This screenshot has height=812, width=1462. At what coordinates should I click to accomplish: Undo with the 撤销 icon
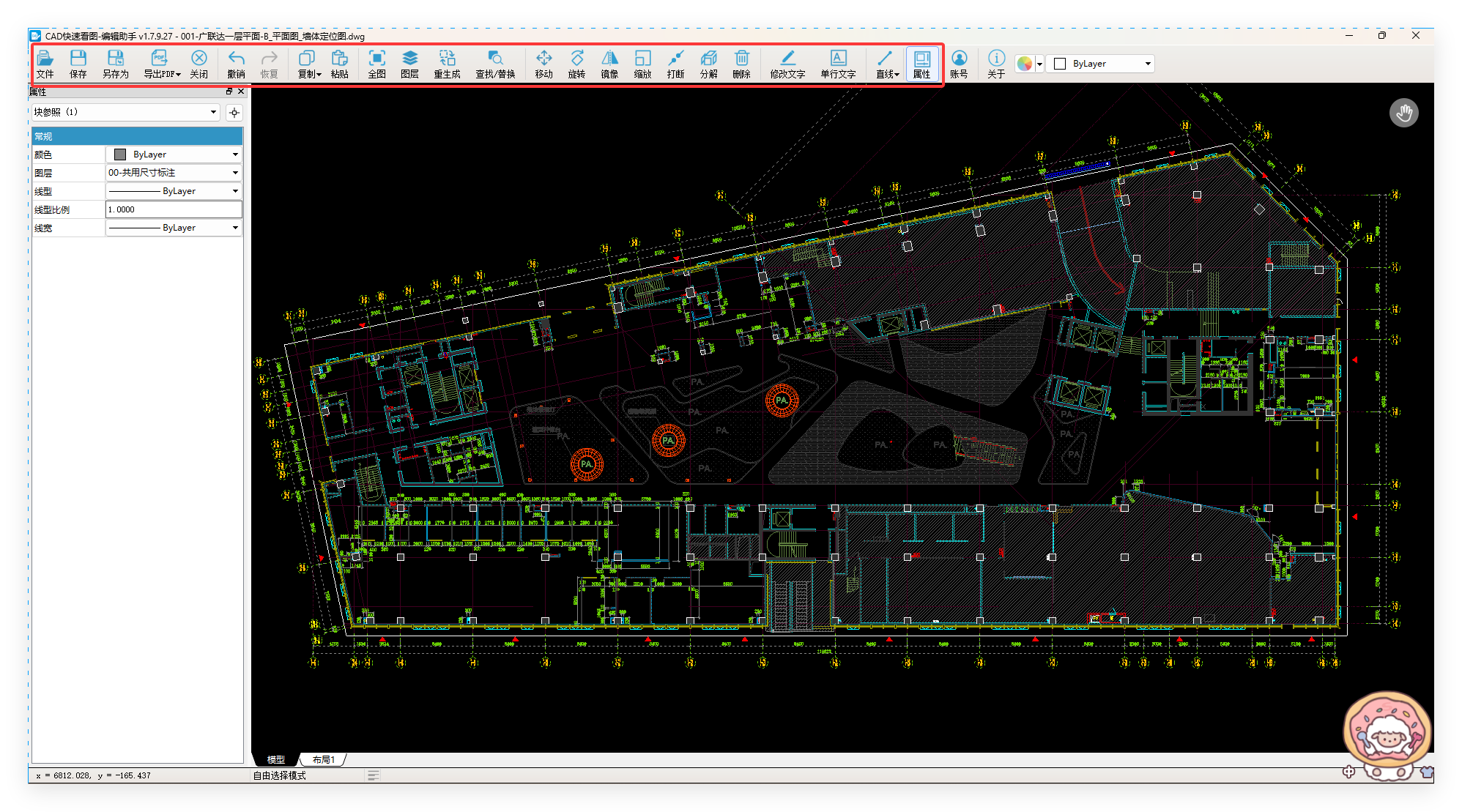tap(236, 64)
